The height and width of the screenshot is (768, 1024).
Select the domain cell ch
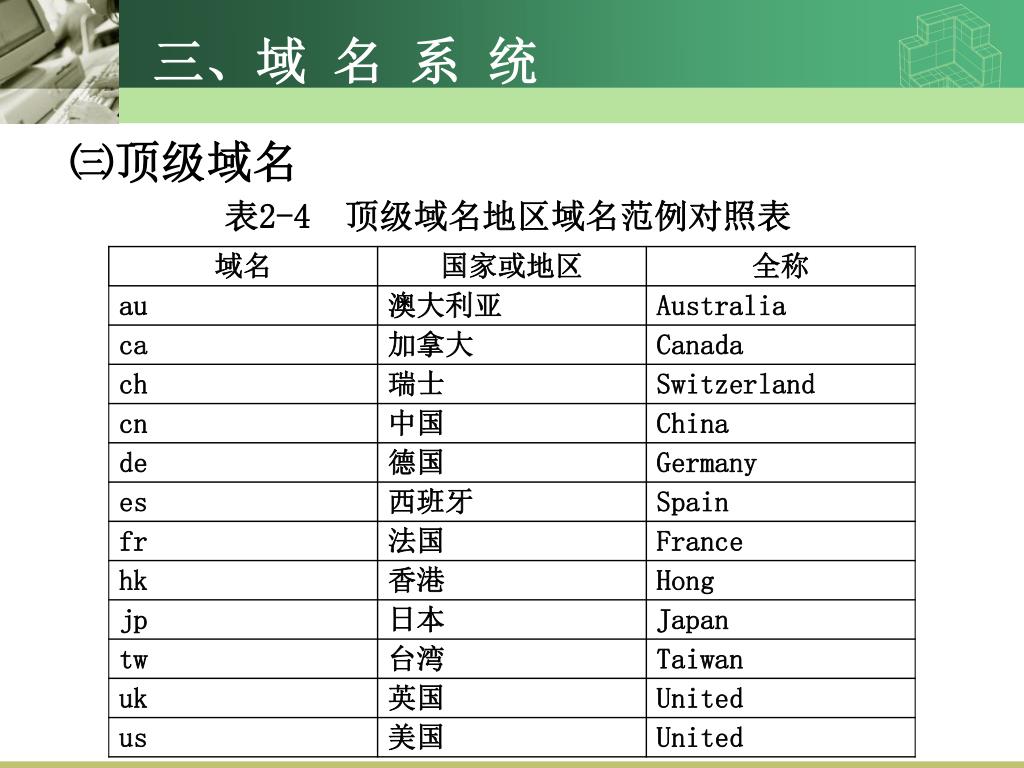coord(243,384)
